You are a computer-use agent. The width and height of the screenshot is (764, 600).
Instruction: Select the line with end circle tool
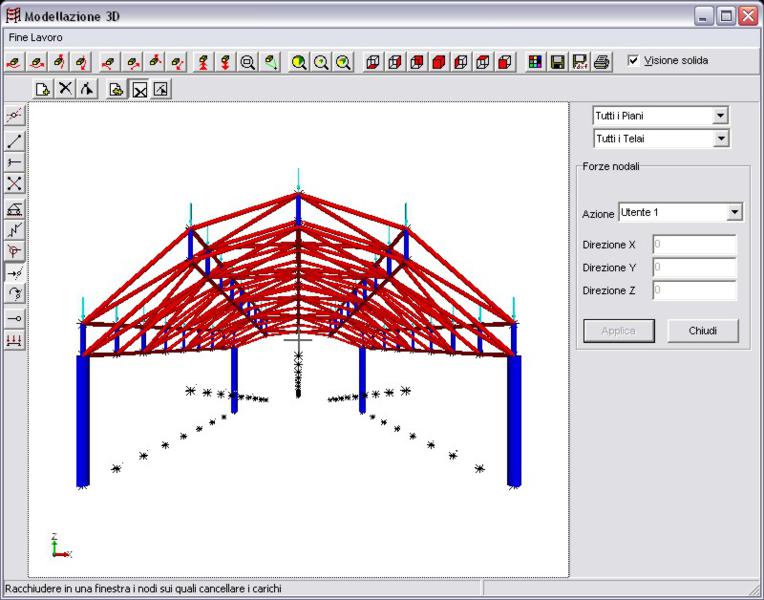(x=15, y=319)
